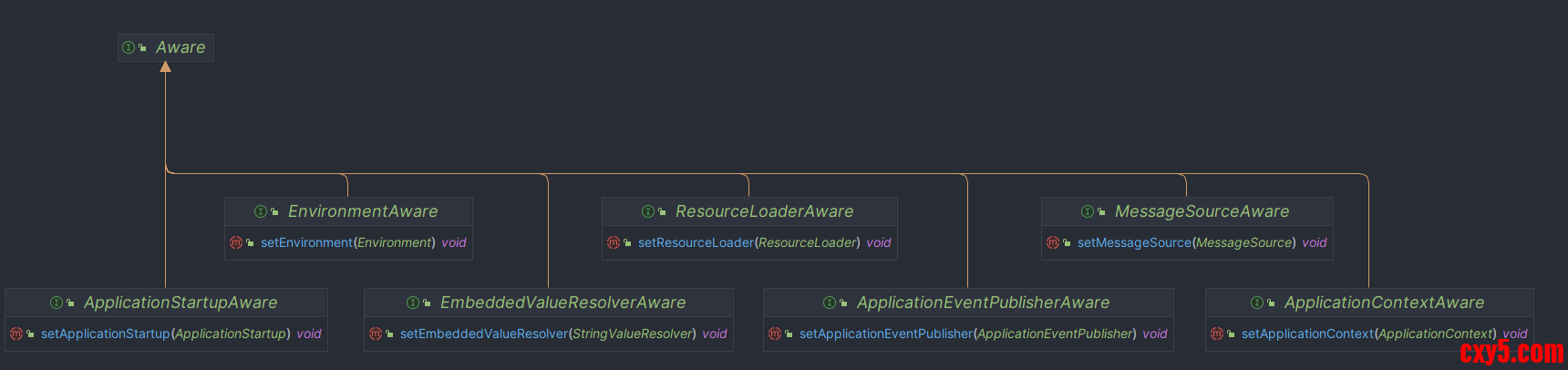Select the Aware interface node title
The image size is (1568, 370).
[x=181, y=47]
